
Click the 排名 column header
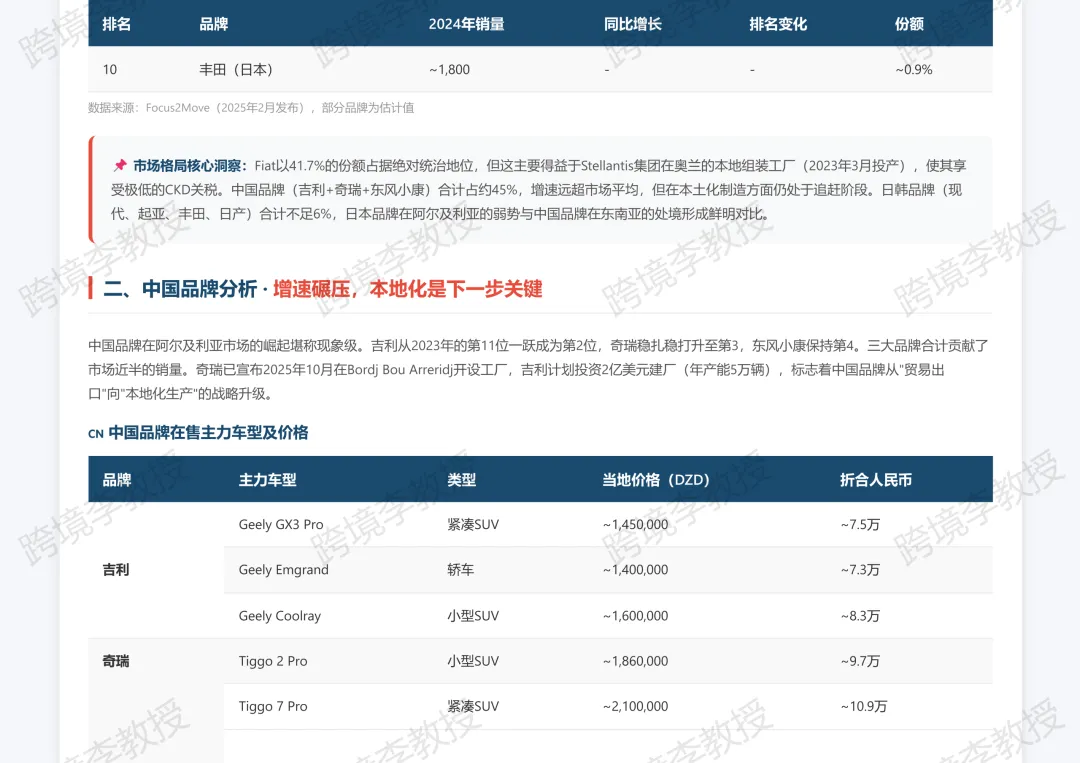pyautogui.click(x=116, y=24)
